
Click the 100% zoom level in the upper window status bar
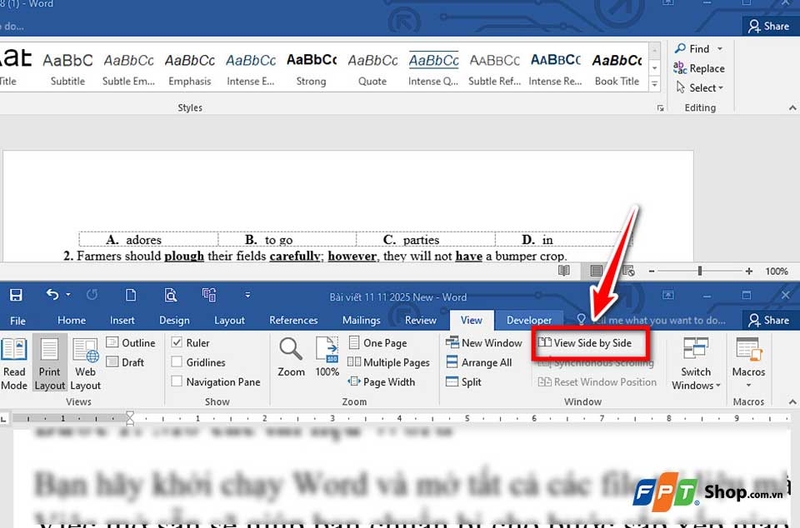(x=777, y=271)
